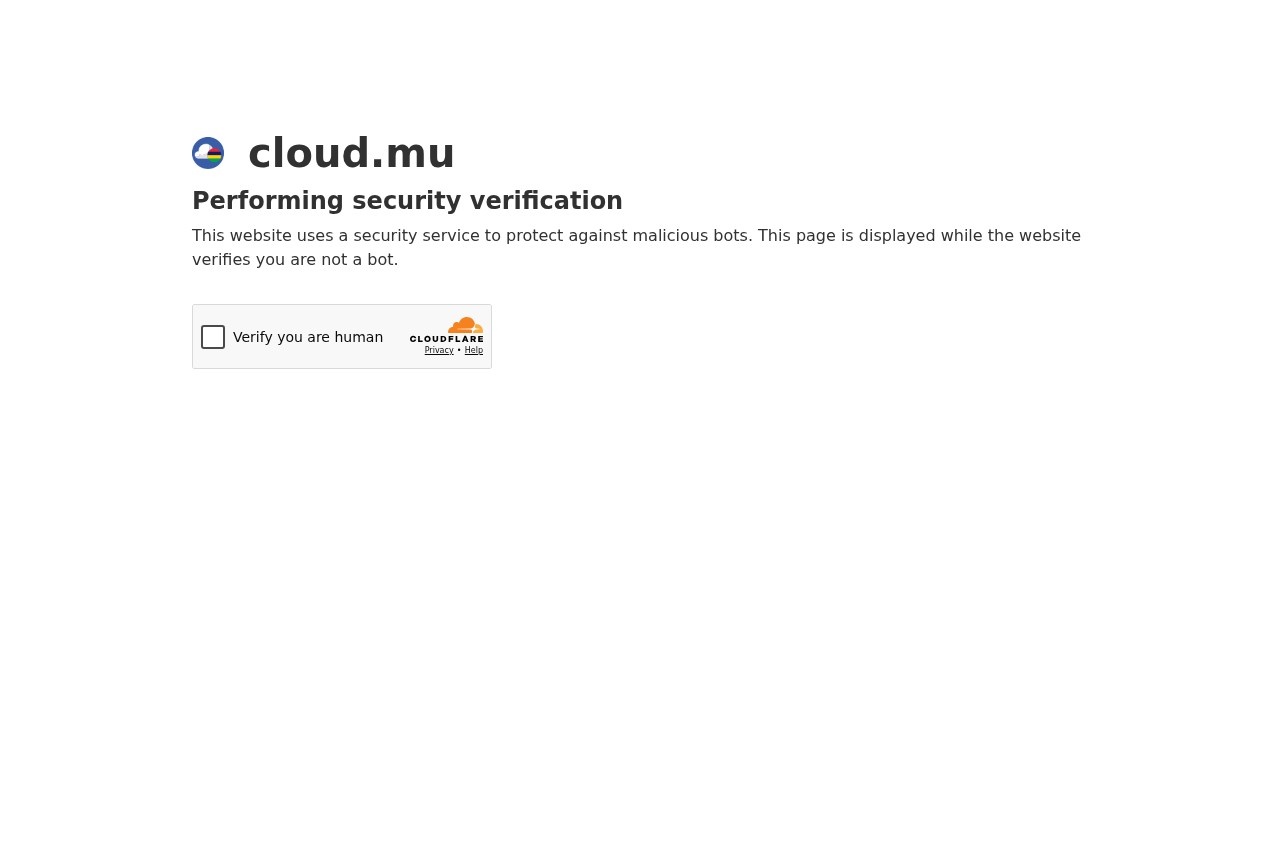Click the dot separator between Privacy and Help

pos(458,350)
